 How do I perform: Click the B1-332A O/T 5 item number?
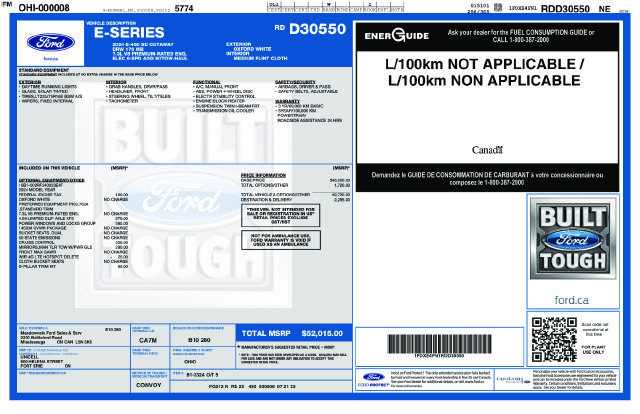[x=202, y=374]
